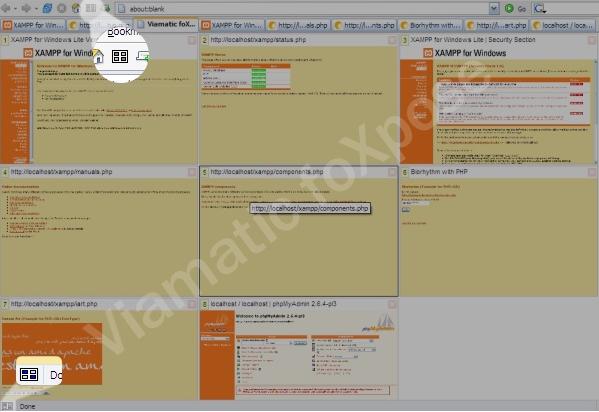Switch to the first XAMPP for Win... tab
This screenshot has height=412, width=599.
34,25
